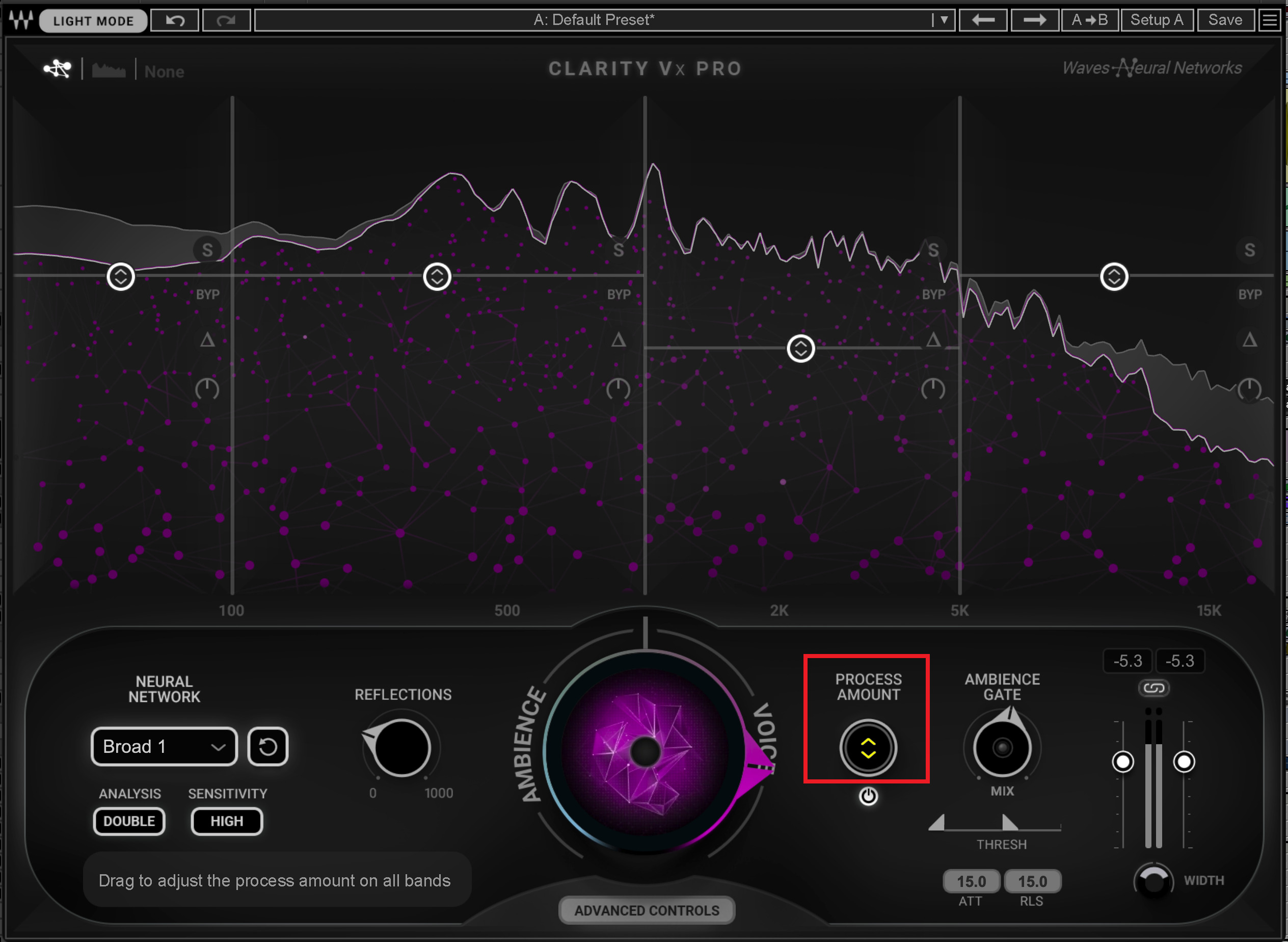This screenshot has width=1288, height=942.
Task: Click the main Ambience/Voice knob
Action: (645, 751)
